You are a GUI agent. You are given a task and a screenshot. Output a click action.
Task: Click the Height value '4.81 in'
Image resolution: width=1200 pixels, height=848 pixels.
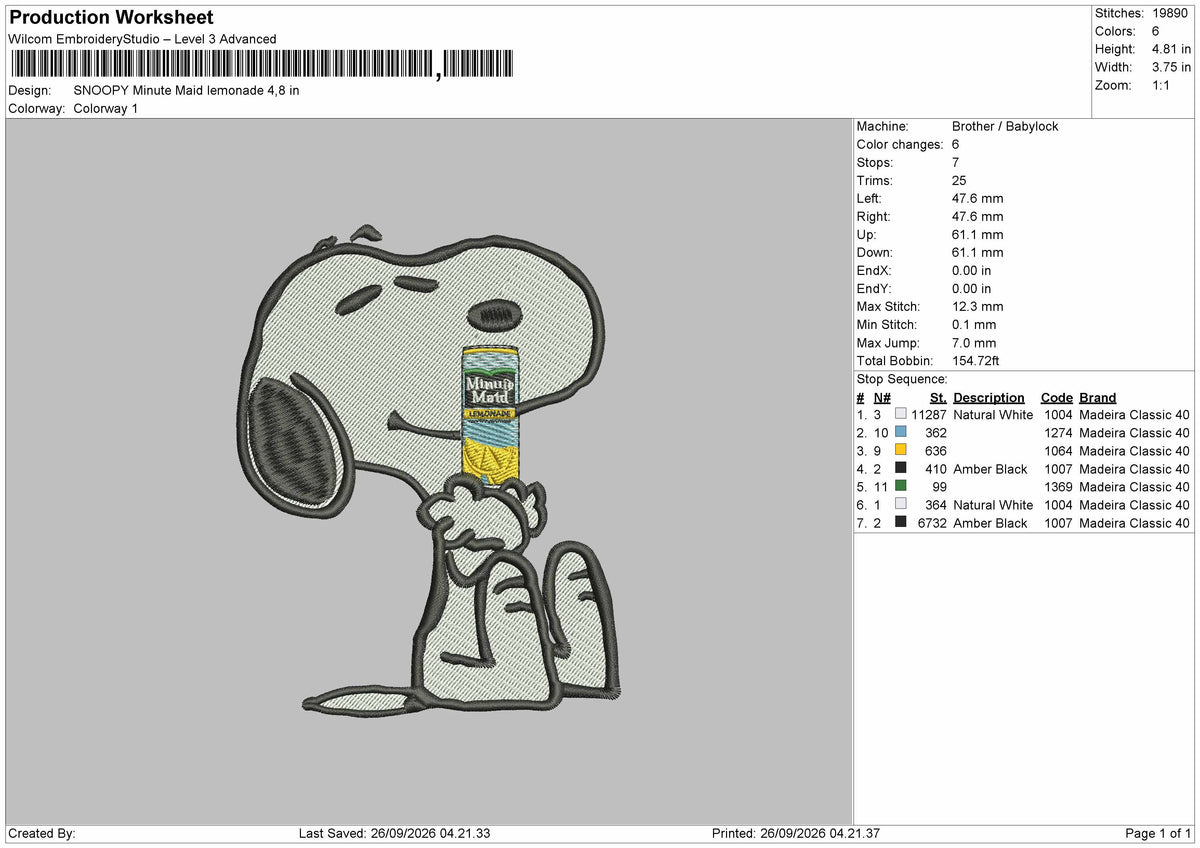pos(1171,49)
